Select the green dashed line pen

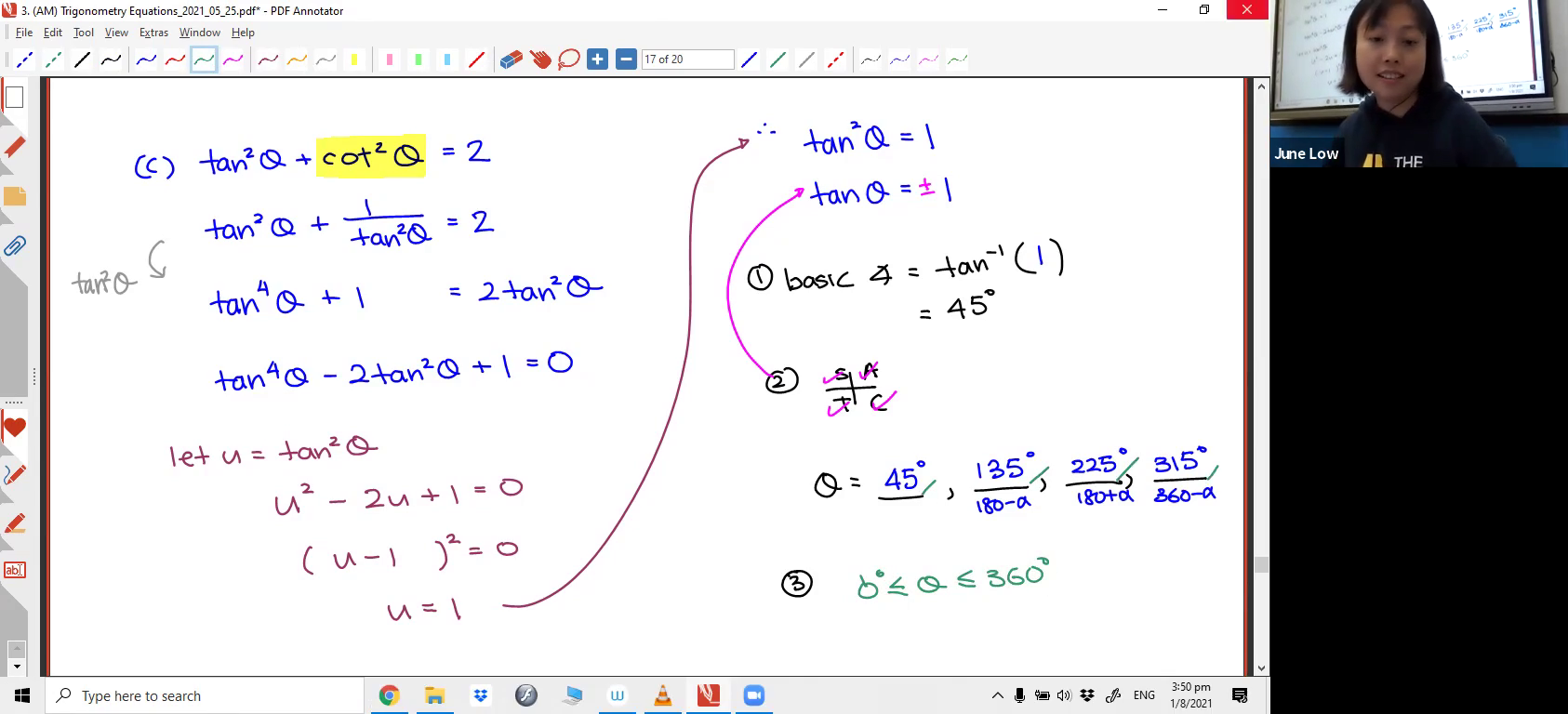point(54,59)
